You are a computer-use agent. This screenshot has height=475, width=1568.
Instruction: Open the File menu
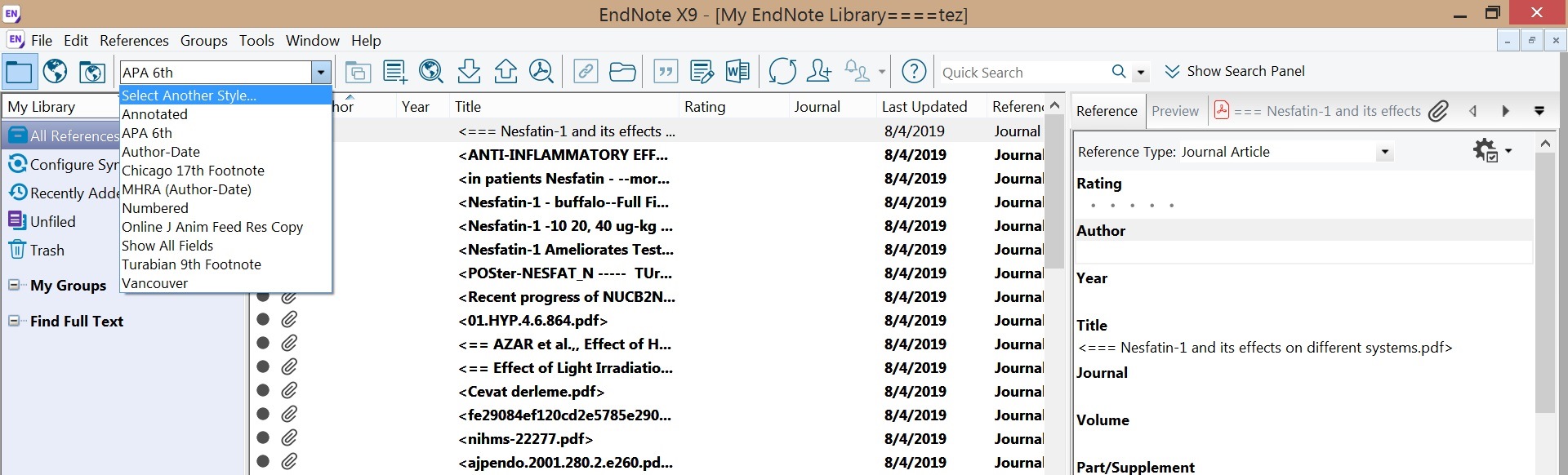(42, 40)
